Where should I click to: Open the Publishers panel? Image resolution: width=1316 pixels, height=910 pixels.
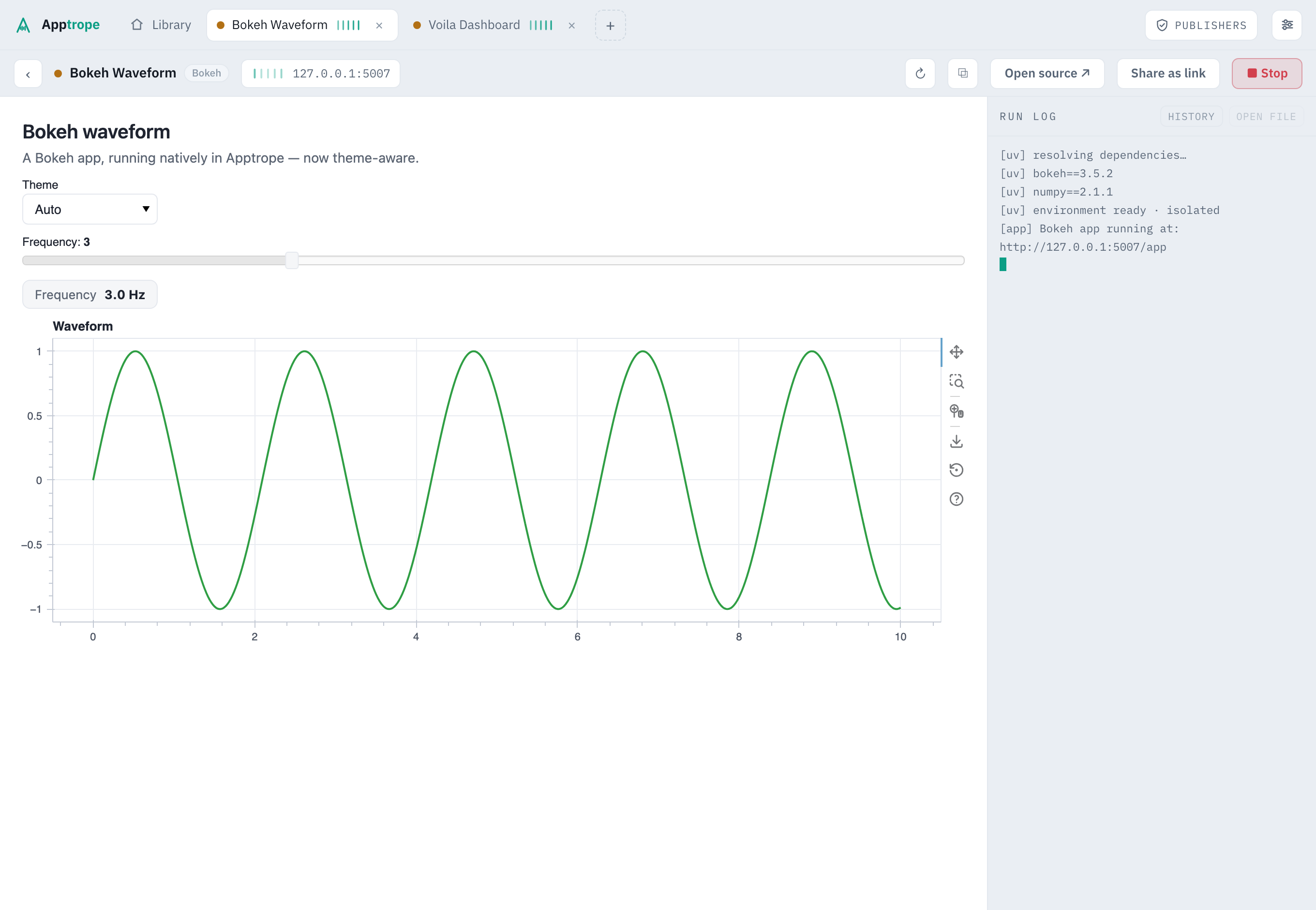(1201, 25)
